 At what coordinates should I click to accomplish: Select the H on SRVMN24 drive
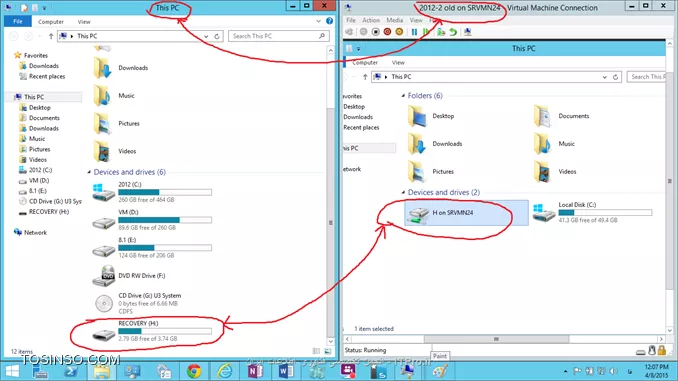point(466,213)
